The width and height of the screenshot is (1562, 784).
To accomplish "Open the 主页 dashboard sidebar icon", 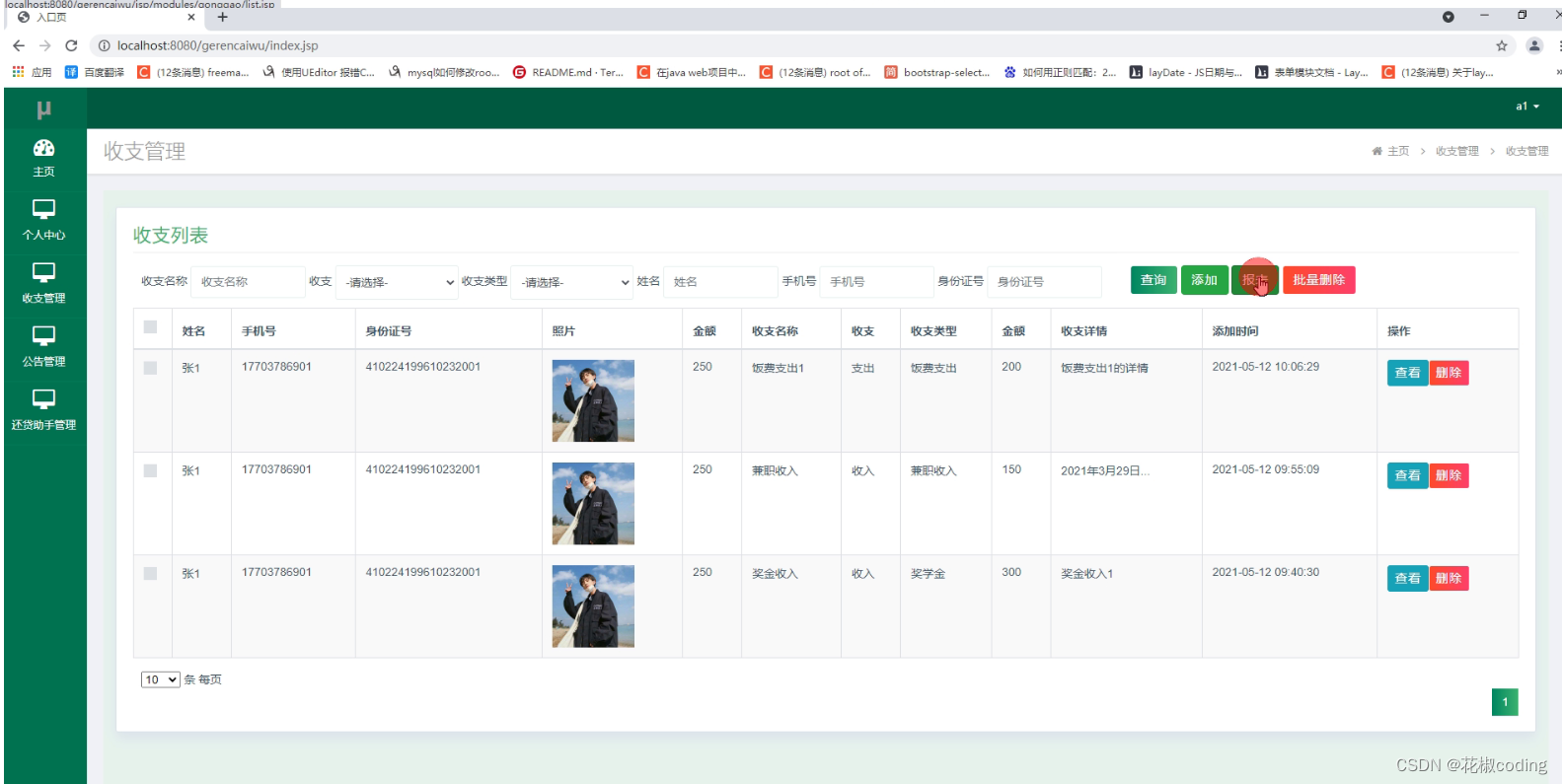I will click(43, 157).
